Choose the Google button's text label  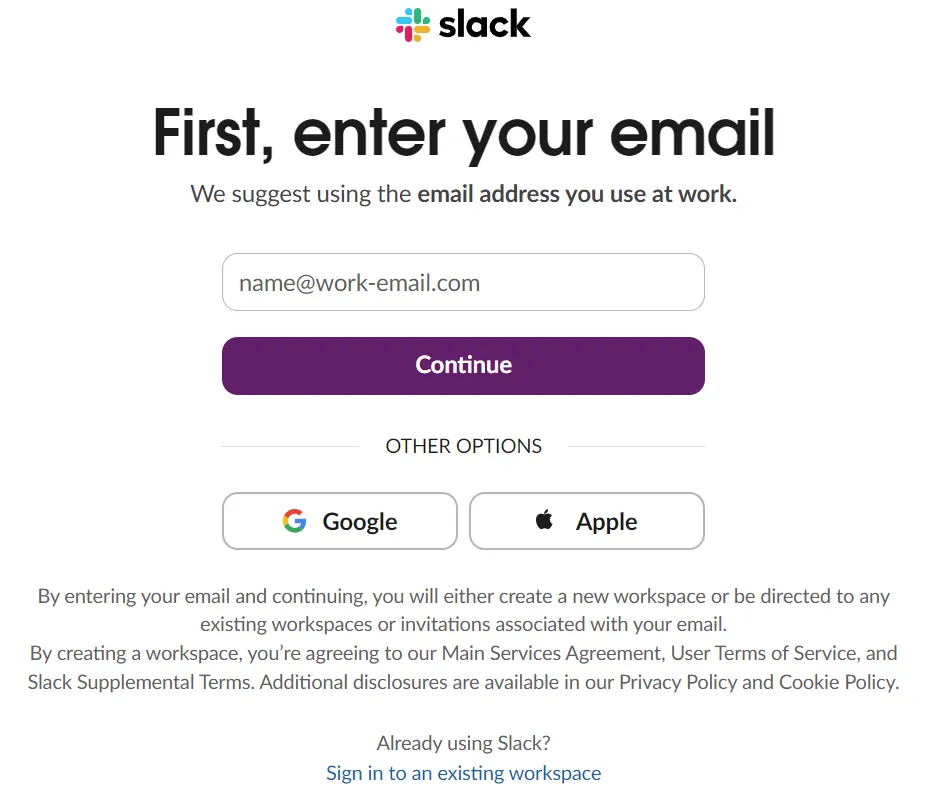[360, 522]
